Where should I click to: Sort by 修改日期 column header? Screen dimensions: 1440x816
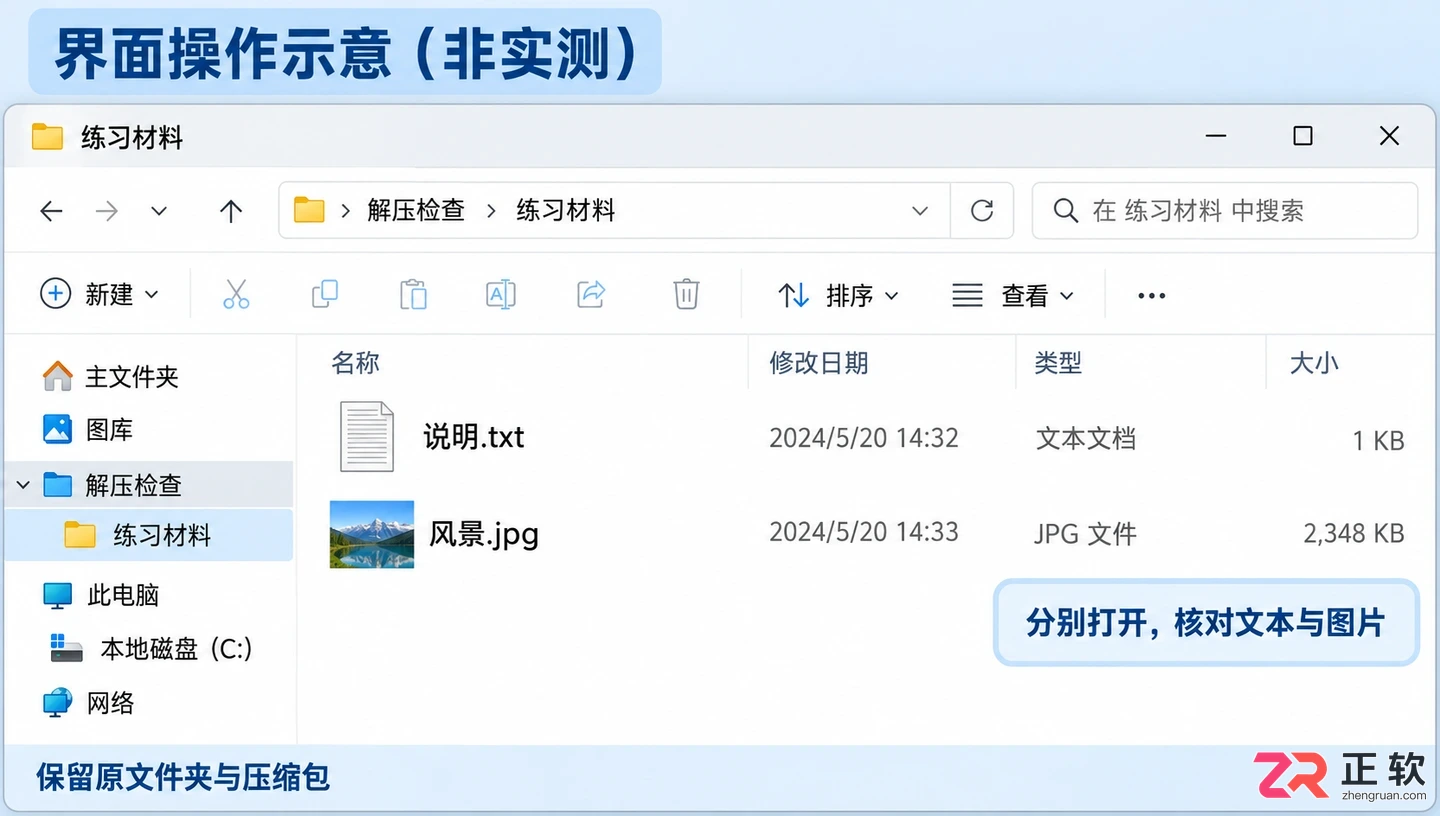point(819,363)
